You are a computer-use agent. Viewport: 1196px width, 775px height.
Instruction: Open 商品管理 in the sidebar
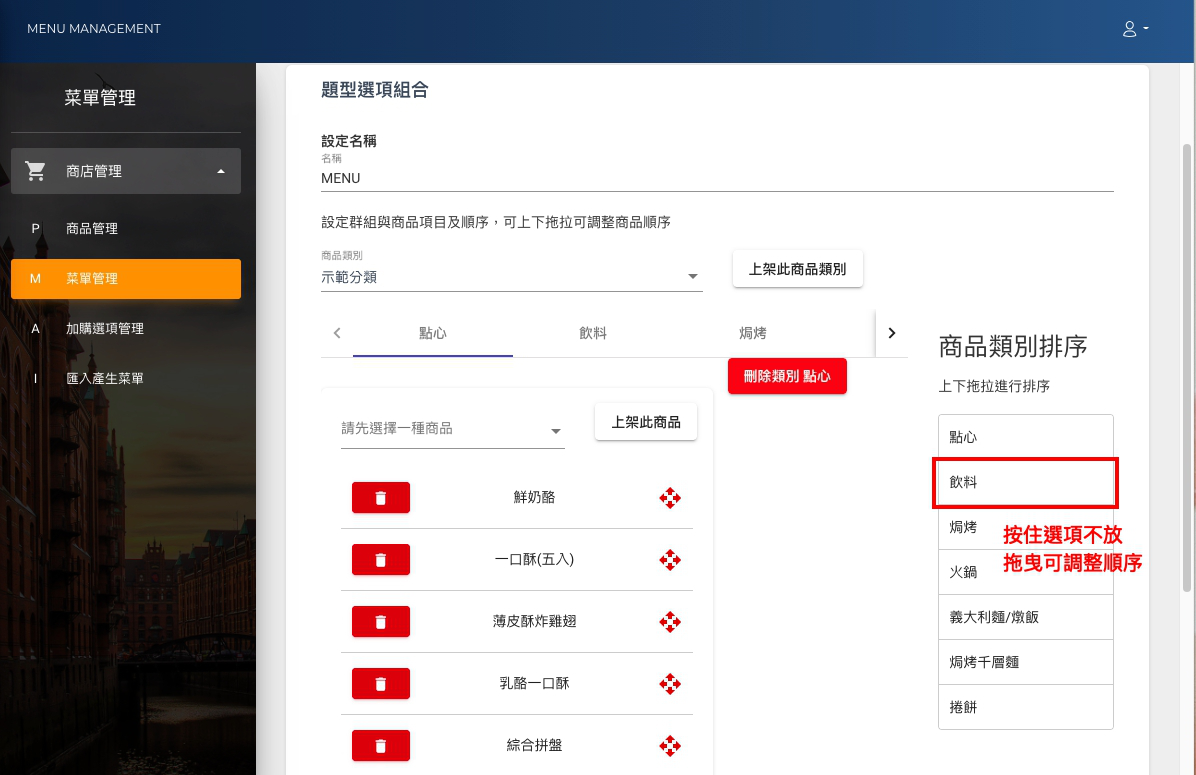coord(126,229)
